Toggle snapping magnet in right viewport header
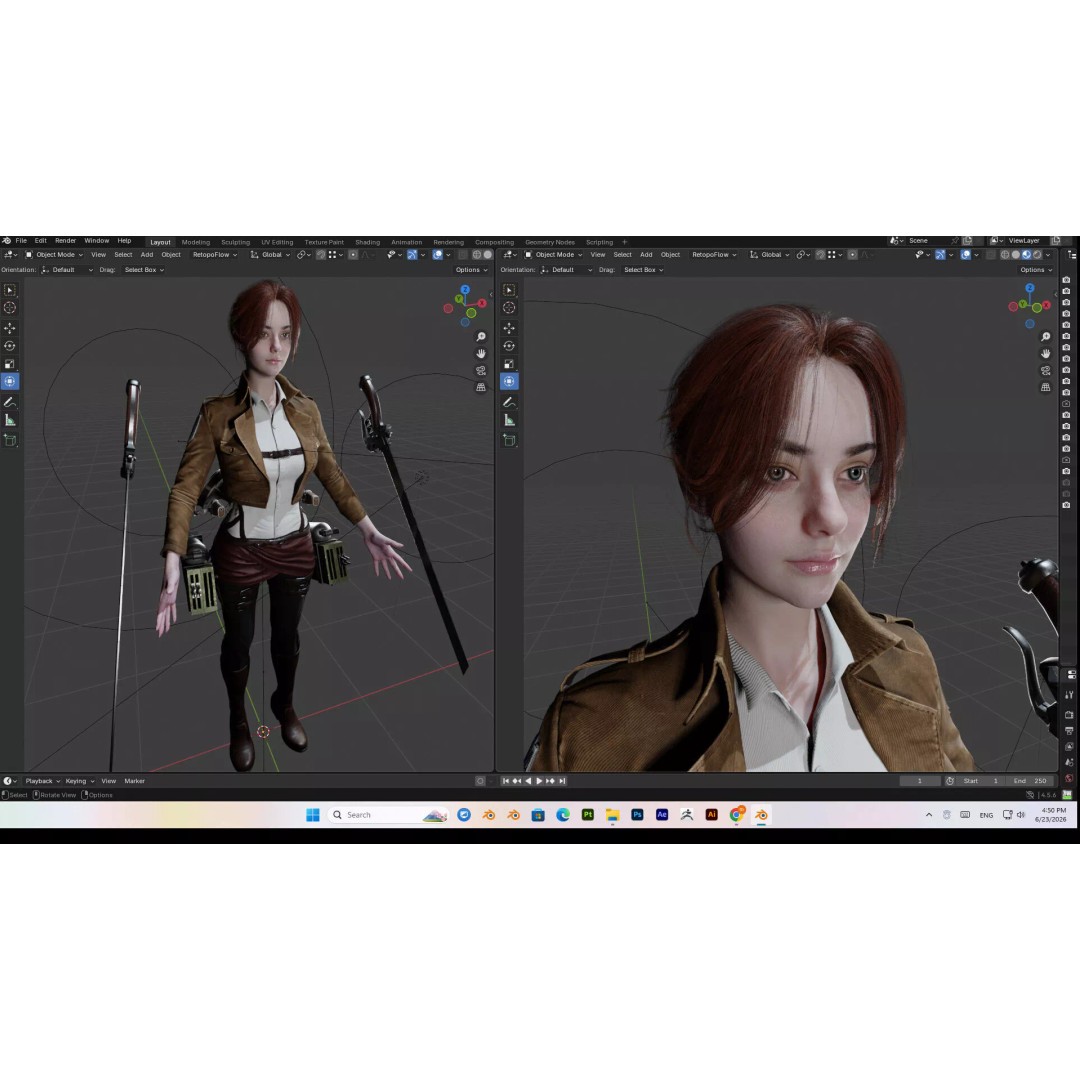1080x1080 pixels. pos(820,255)
